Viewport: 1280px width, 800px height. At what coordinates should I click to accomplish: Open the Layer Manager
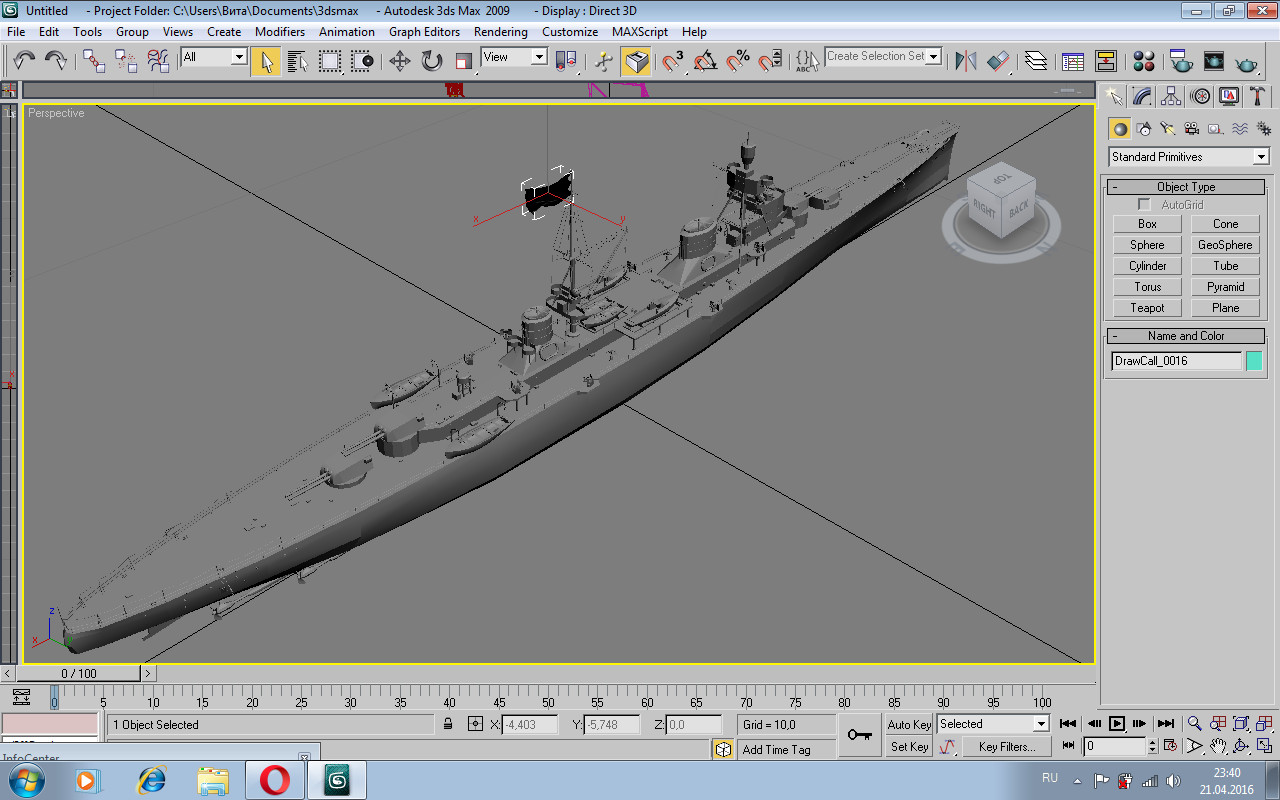pyautogui.click(x=1036, y=61)
